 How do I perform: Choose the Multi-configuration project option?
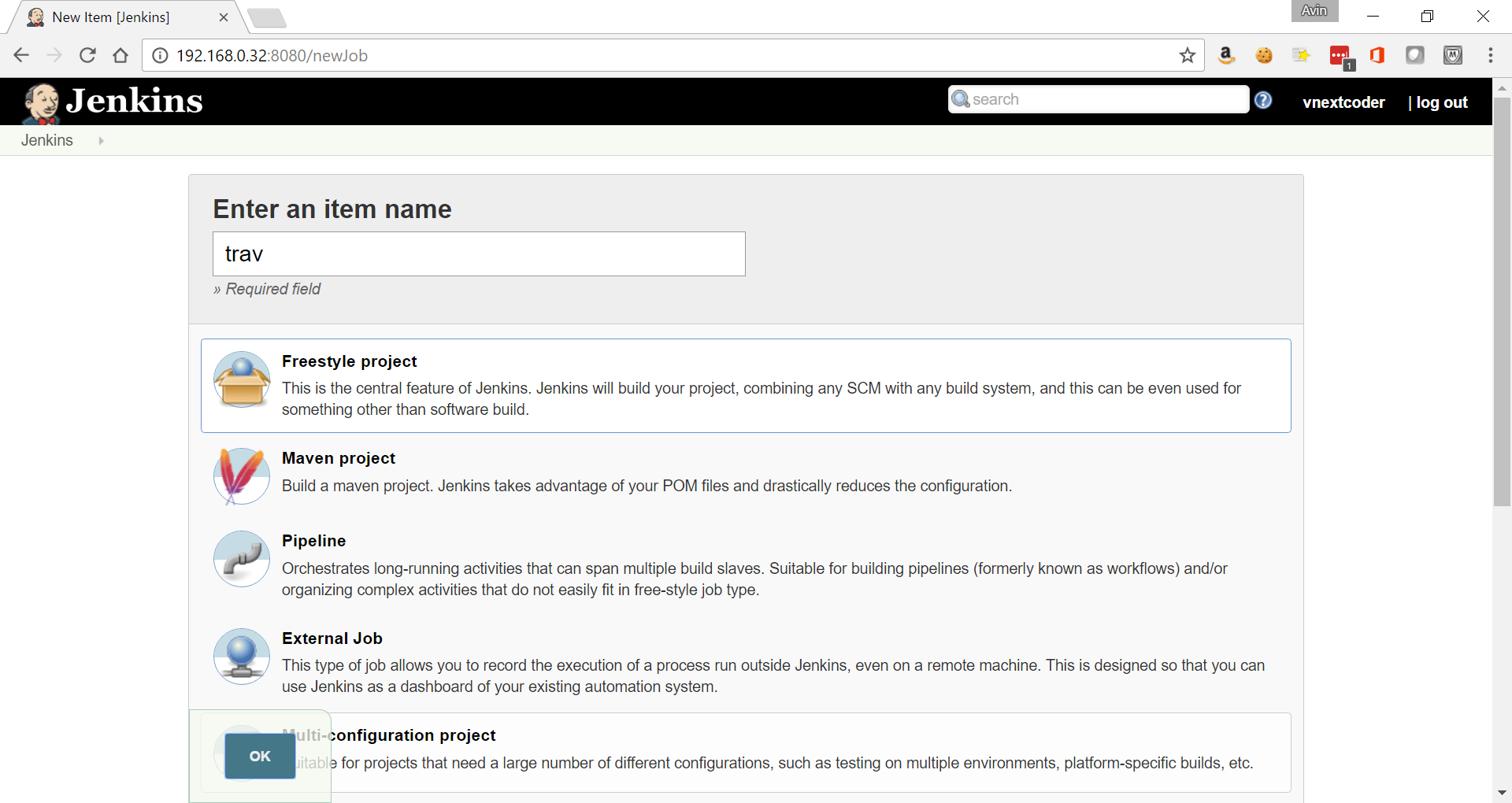[746, 752]
